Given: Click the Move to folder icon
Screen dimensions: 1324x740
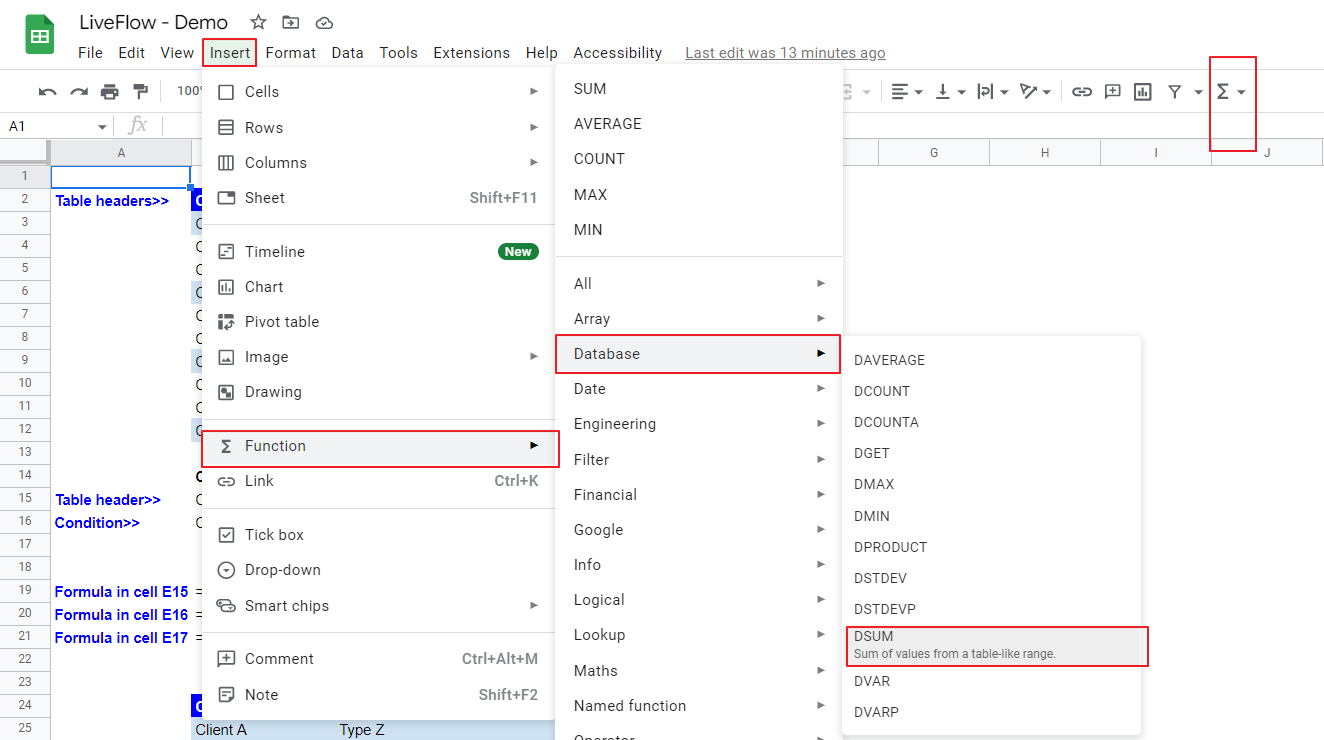Looking at the screenshot, I should pyautogui.click(x=291, y=22).
